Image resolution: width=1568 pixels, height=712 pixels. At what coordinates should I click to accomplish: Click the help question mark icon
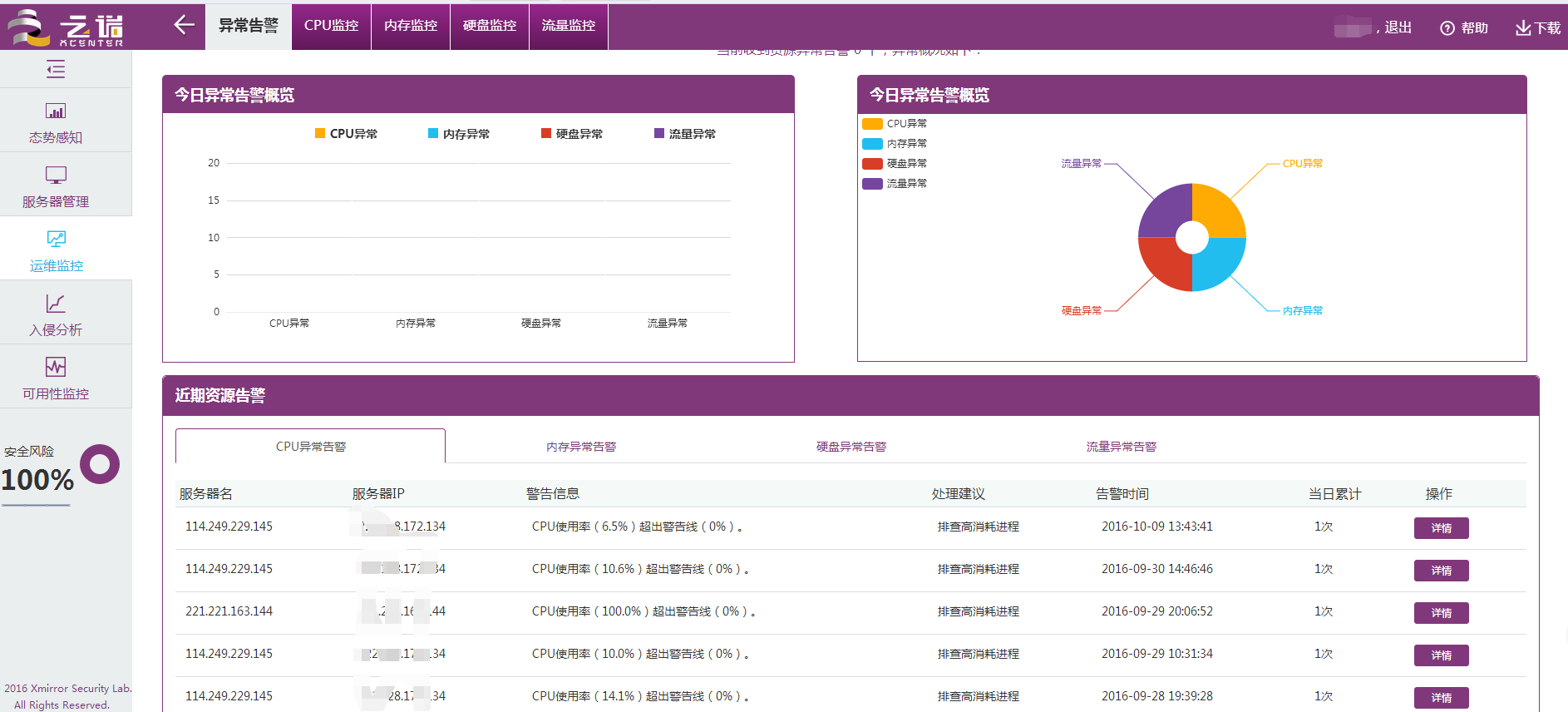[x=1447, y=28]
